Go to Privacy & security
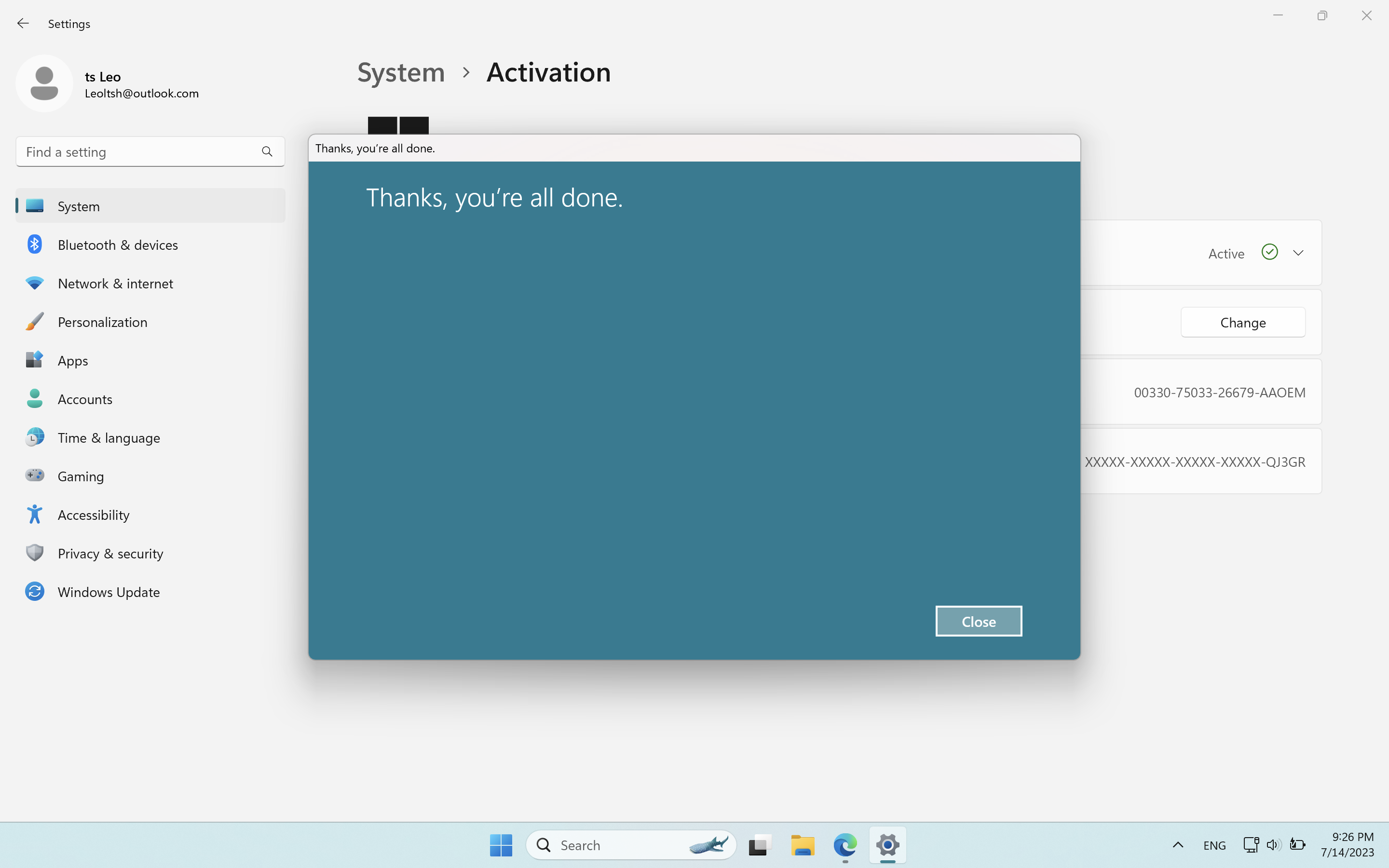Screen dimensions: 1389x868 coord(110,554)
